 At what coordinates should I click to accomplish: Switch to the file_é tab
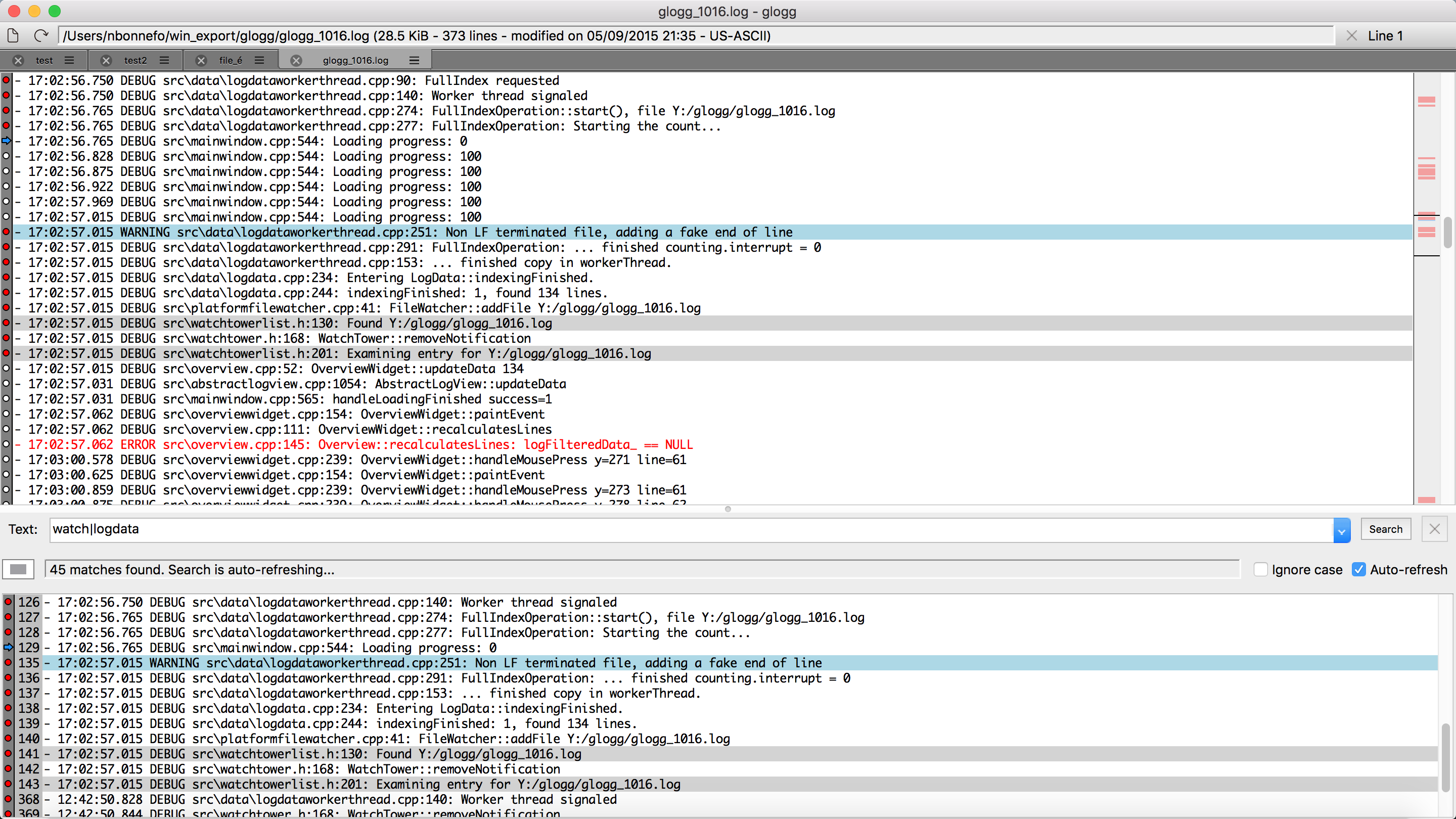click(230, 61)
